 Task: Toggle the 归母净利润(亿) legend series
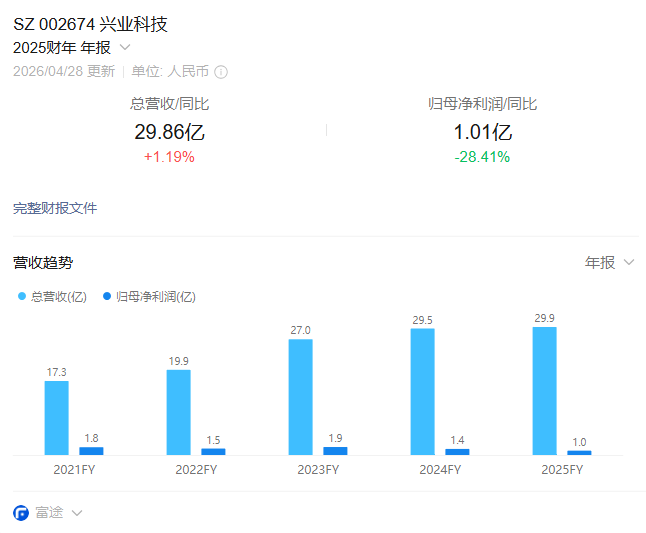click(149, 297)
